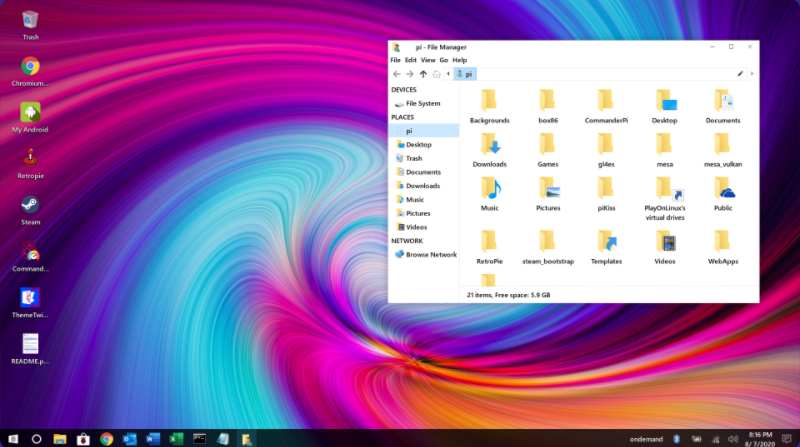Open the Retropie desktop shortcut
The image size is (800, 447).
30,160
